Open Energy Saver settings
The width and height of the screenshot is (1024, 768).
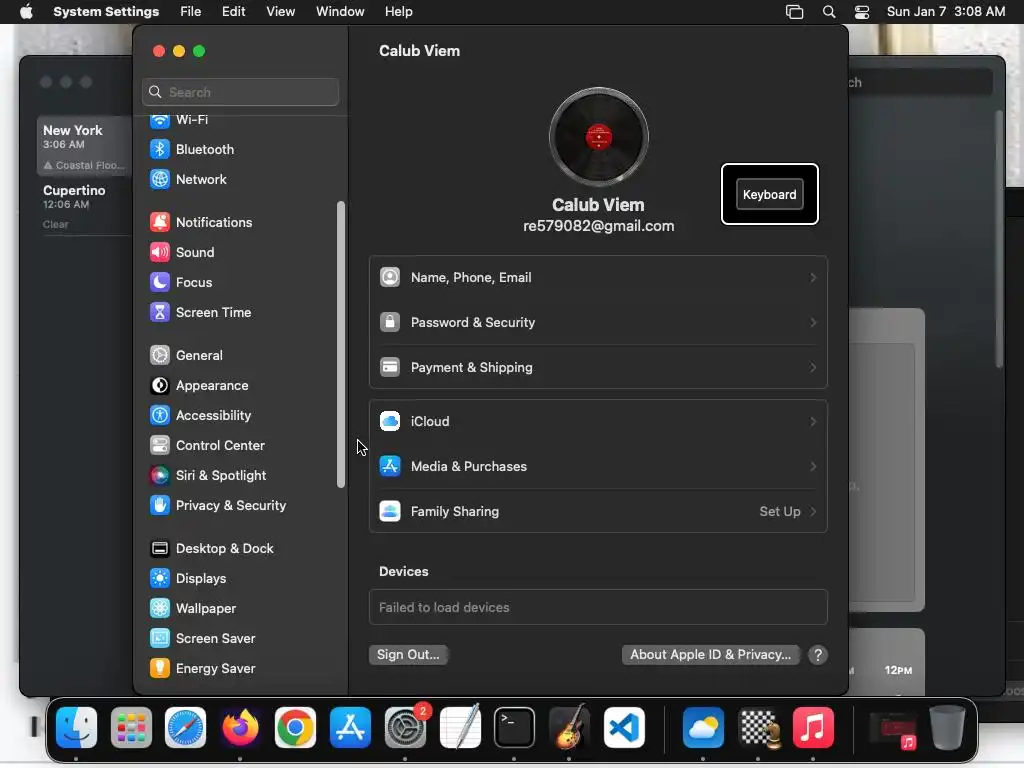[202, 669]
